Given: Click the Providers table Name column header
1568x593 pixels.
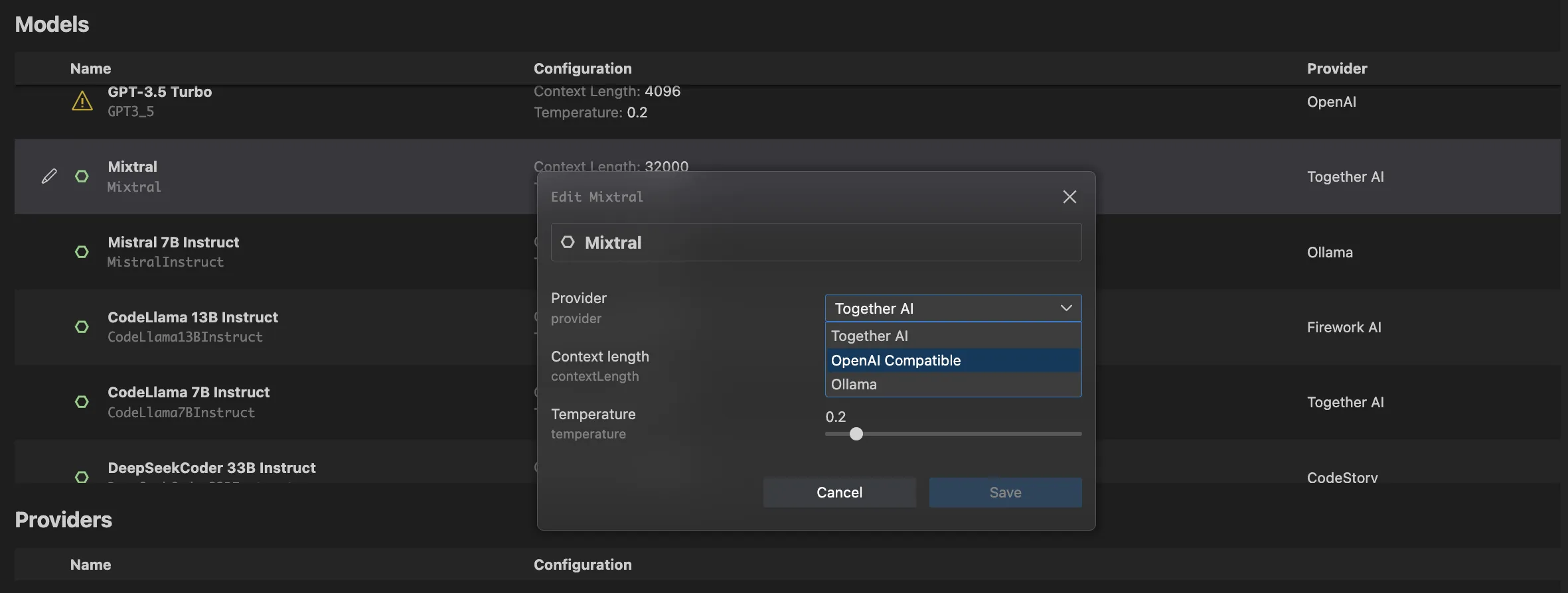Looking at the screenshot, I should (91, 564).
